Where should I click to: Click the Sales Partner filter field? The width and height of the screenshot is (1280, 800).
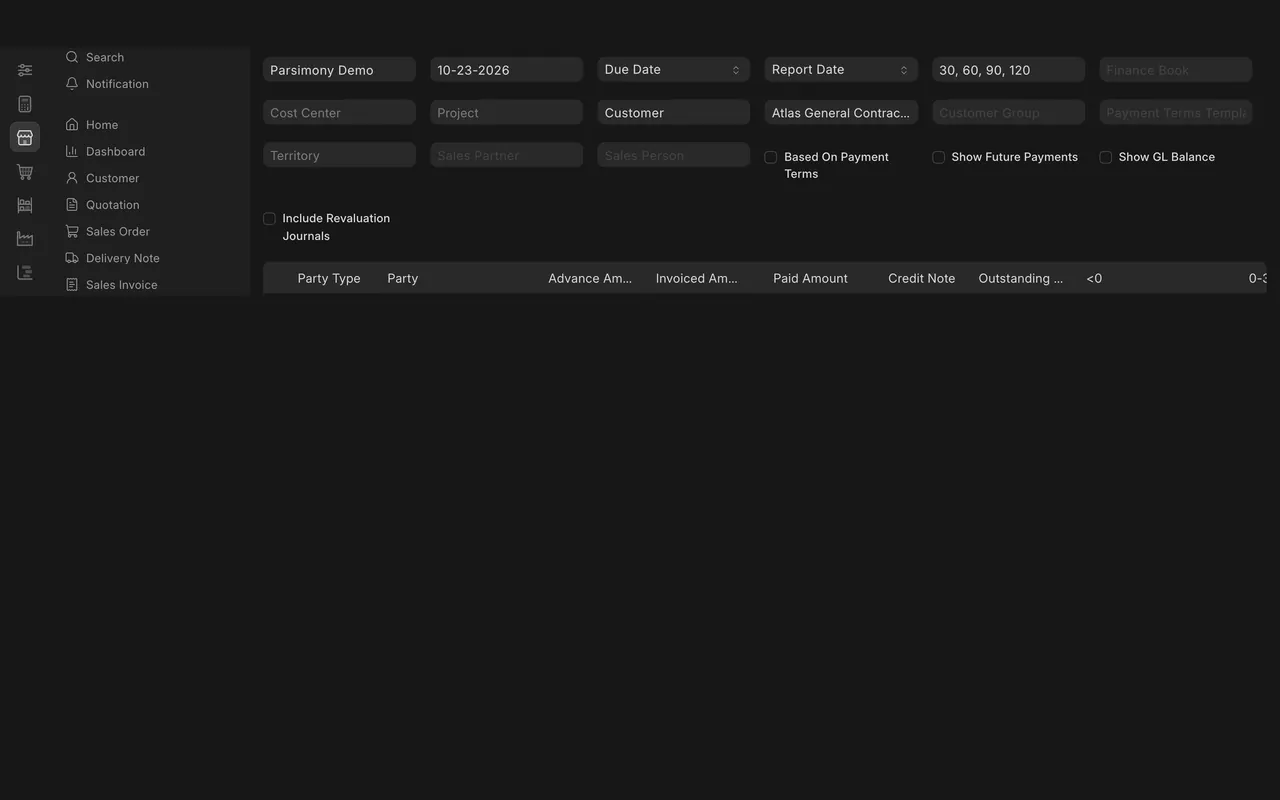(506, 155)
